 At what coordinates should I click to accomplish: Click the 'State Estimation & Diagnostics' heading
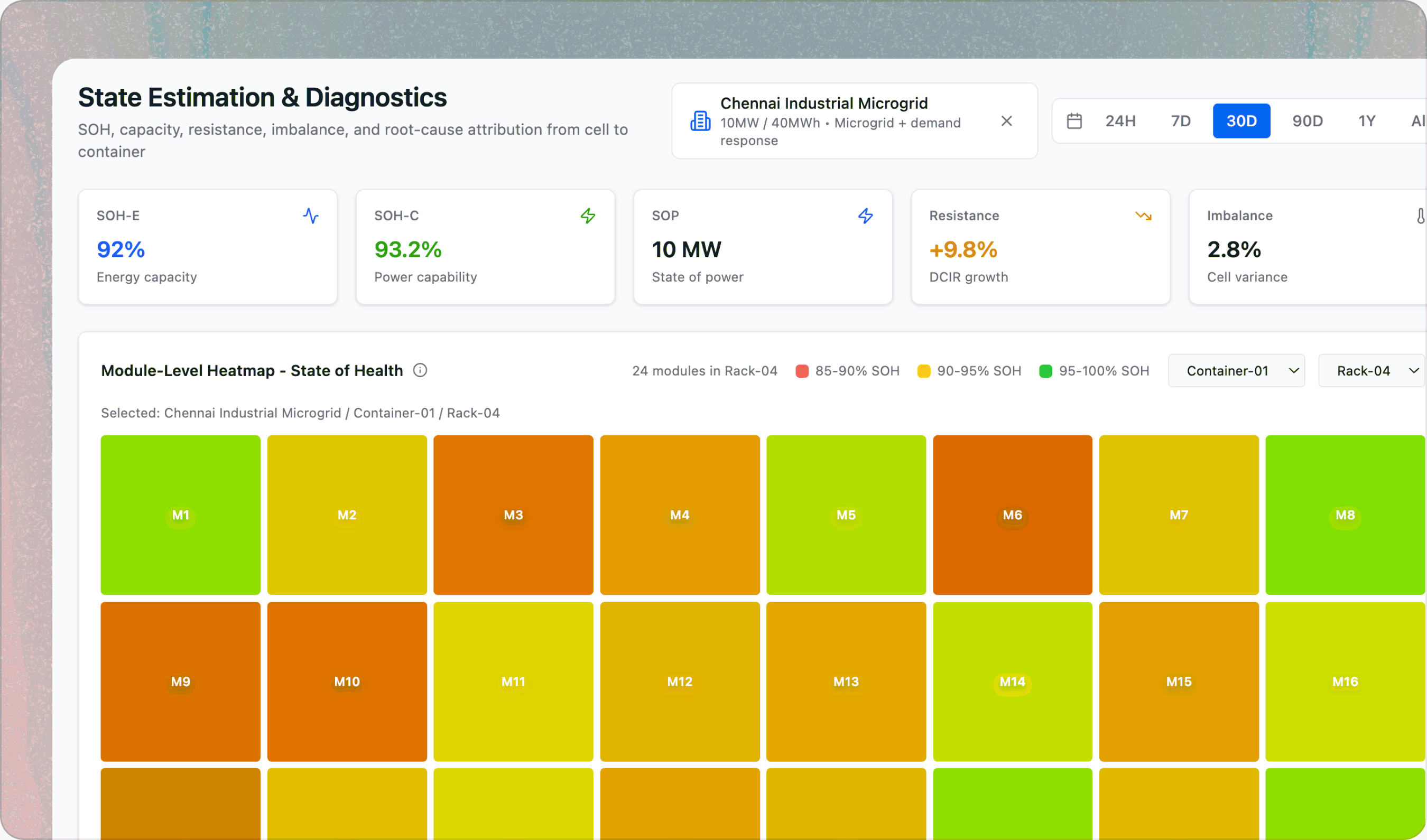(262, 97)
